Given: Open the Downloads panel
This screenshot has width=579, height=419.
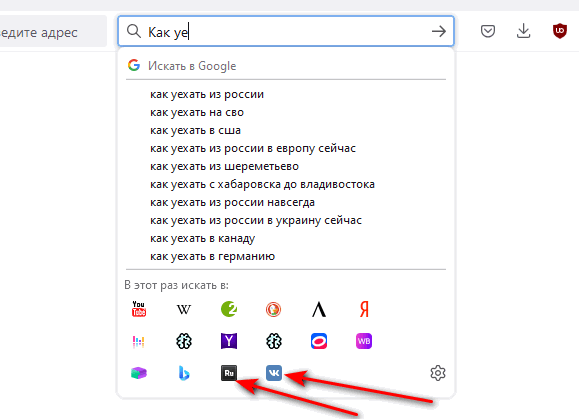Looking at the screenshot, I should [524, 31].
